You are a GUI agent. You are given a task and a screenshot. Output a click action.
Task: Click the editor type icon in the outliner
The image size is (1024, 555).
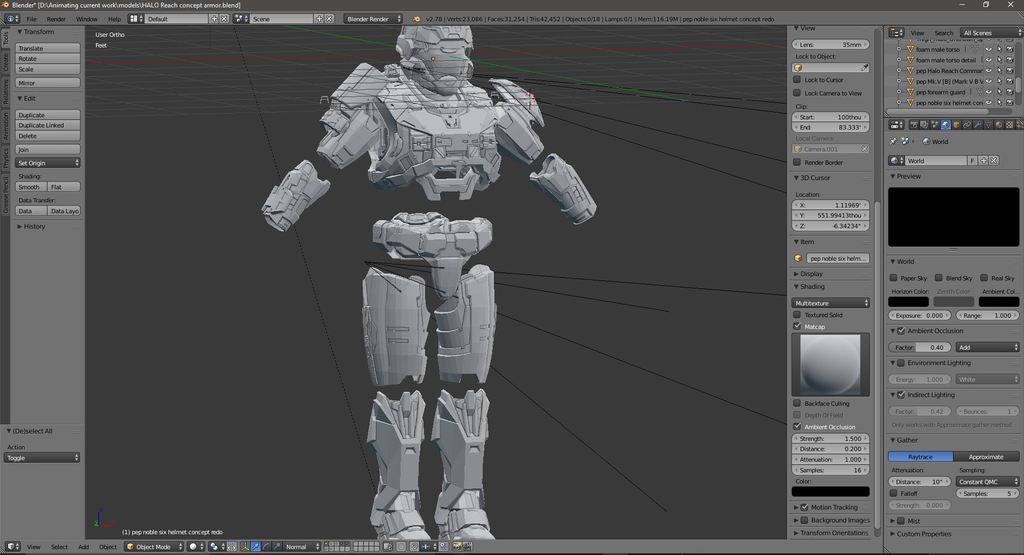(895, 33)
